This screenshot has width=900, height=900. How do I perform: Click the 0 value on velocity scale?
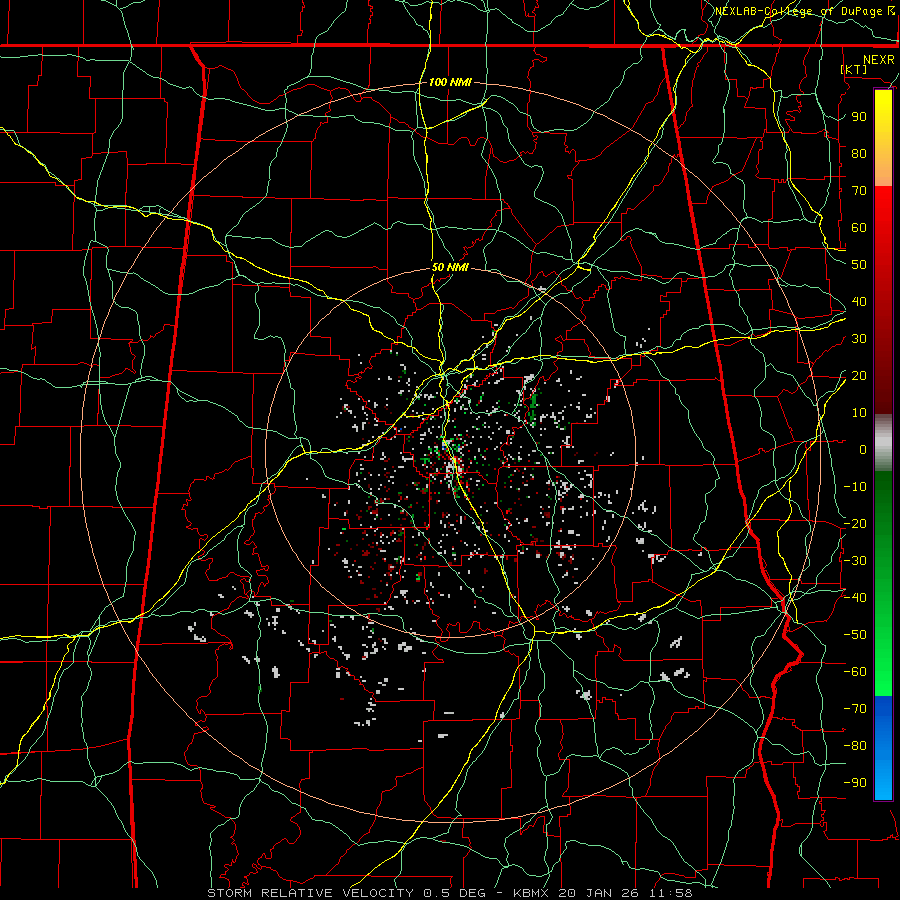(x=863, y=450)
